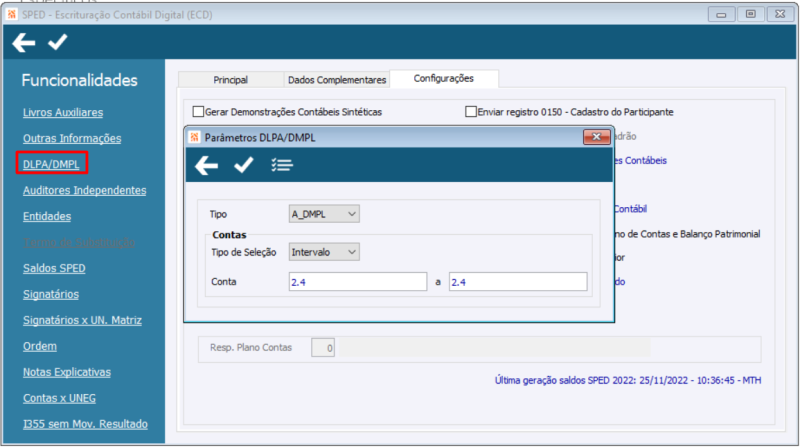Open I355 sem Mov. Resultado link

point(85,425)
